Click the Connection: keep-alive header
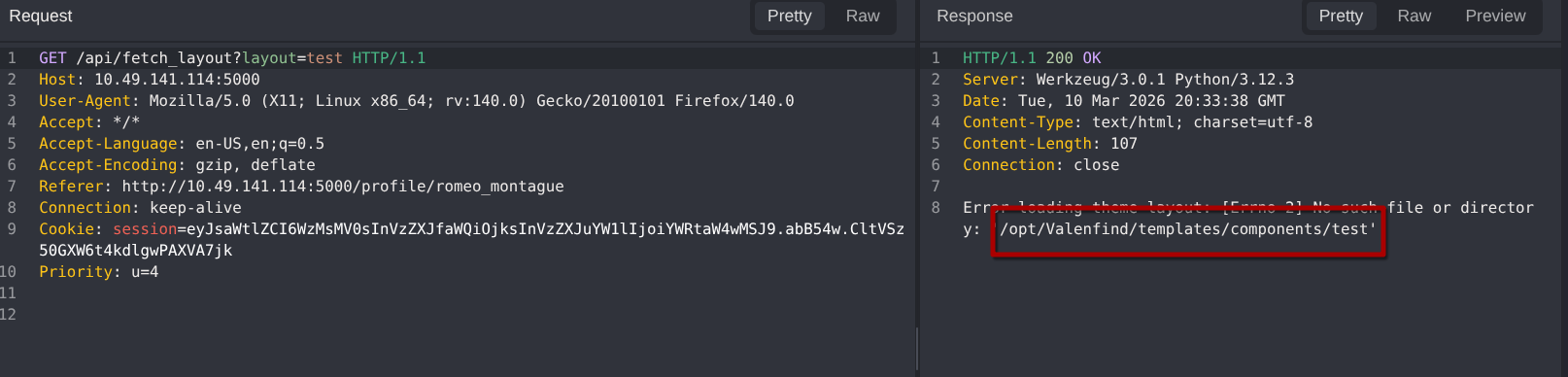 pos(140,208)
